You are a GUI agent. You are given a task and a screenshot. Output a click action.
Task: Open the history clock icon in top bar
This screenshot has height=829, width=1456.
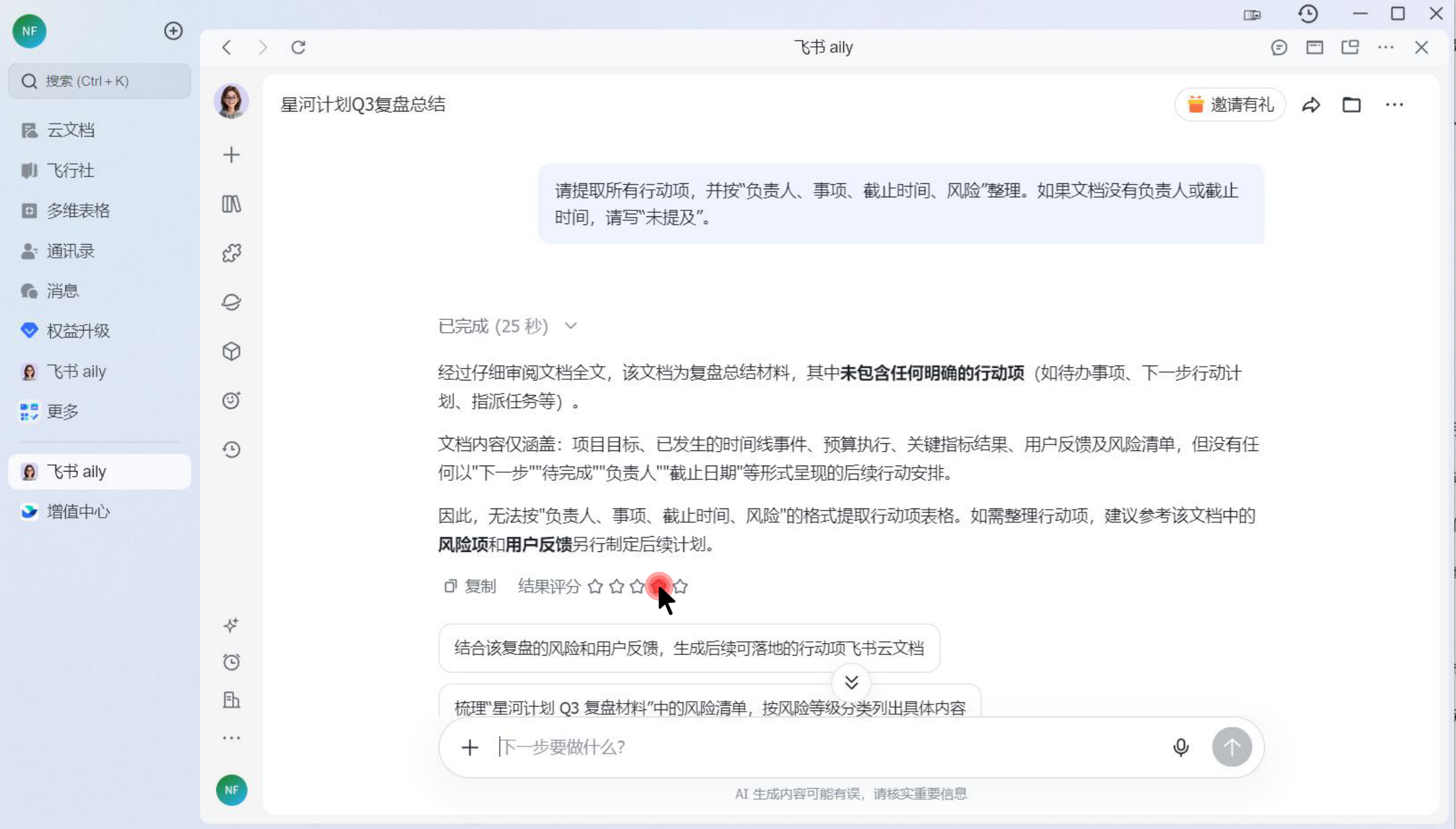click(1308, 14)
